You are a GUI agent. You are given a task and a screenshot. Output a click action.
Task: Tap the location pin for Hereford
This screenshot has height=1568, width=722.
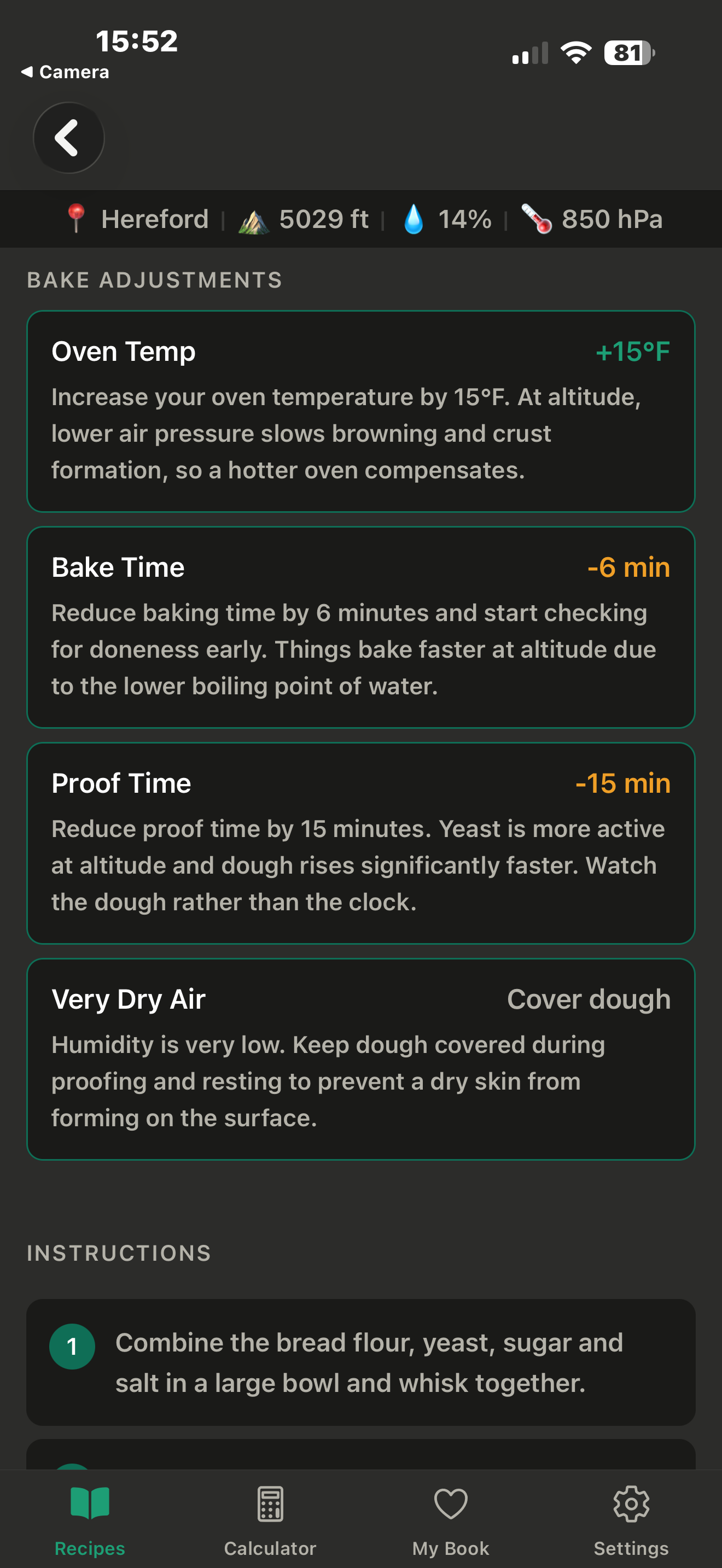tap(75, 219)
